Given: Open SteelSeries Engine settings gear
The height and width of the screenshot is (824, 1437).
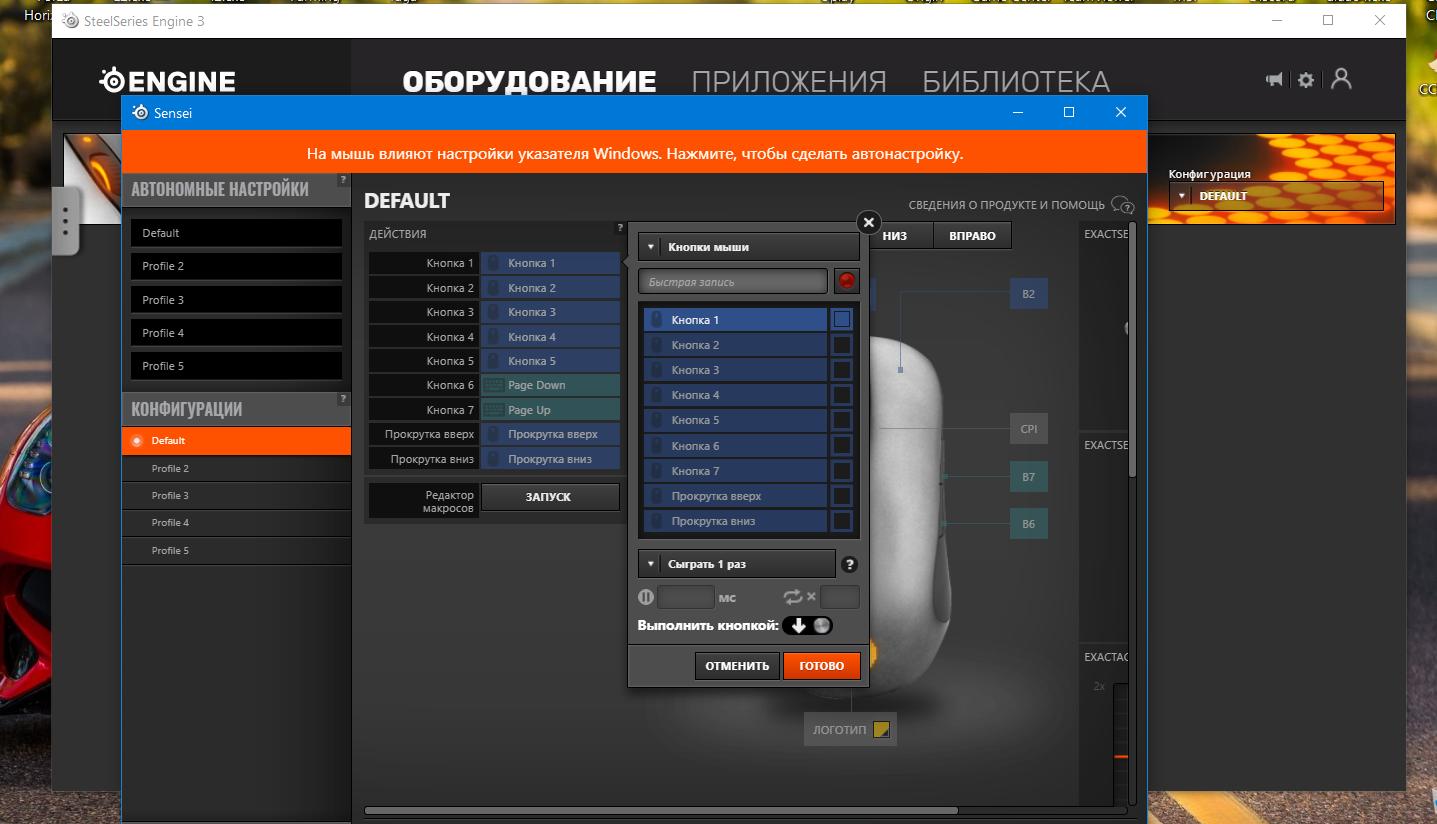Looking at the screenshot, I should pos(1305,80).
